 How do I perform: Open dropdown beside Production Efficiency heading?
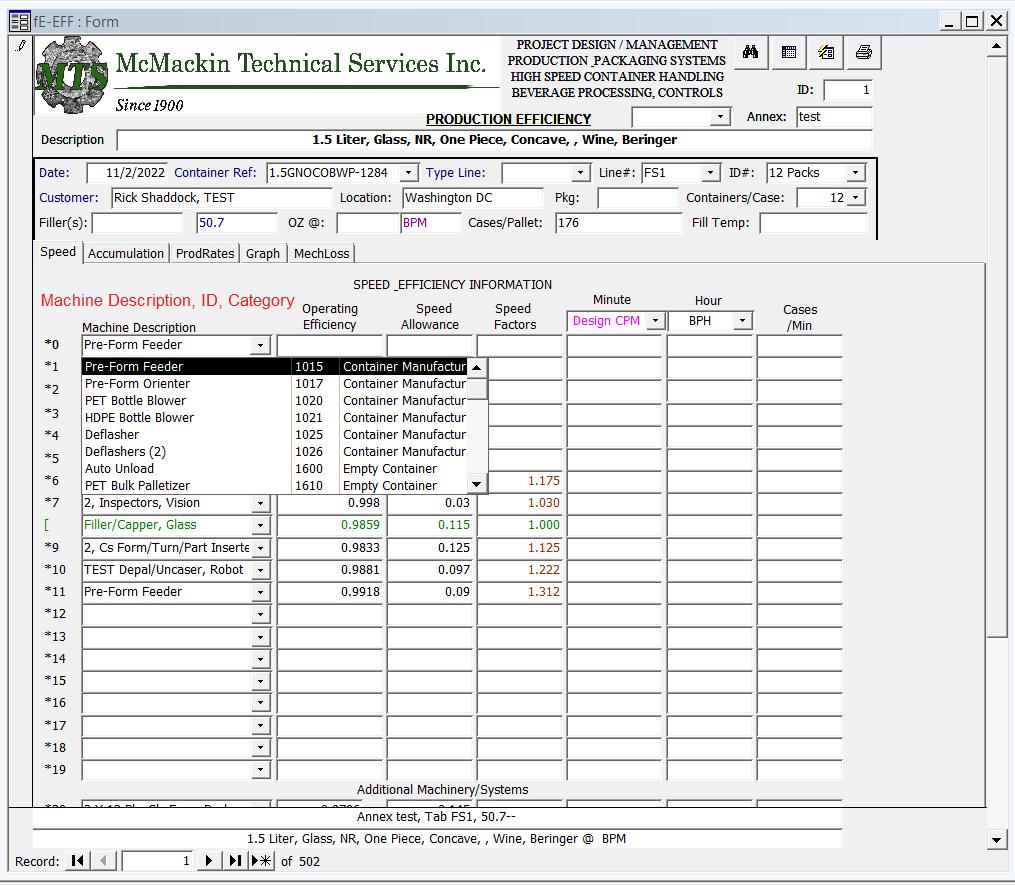pos(719,117)
